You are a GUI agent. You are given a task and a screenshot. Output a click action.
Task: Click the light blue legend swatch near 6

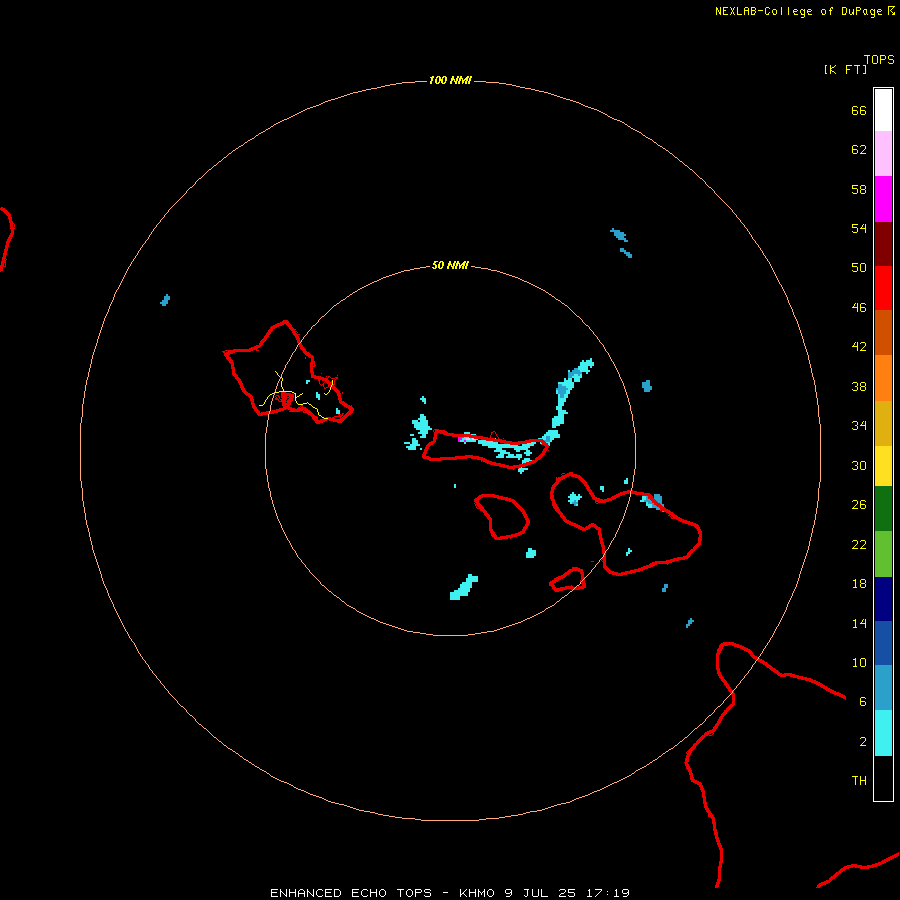click(x=883, y=687)
